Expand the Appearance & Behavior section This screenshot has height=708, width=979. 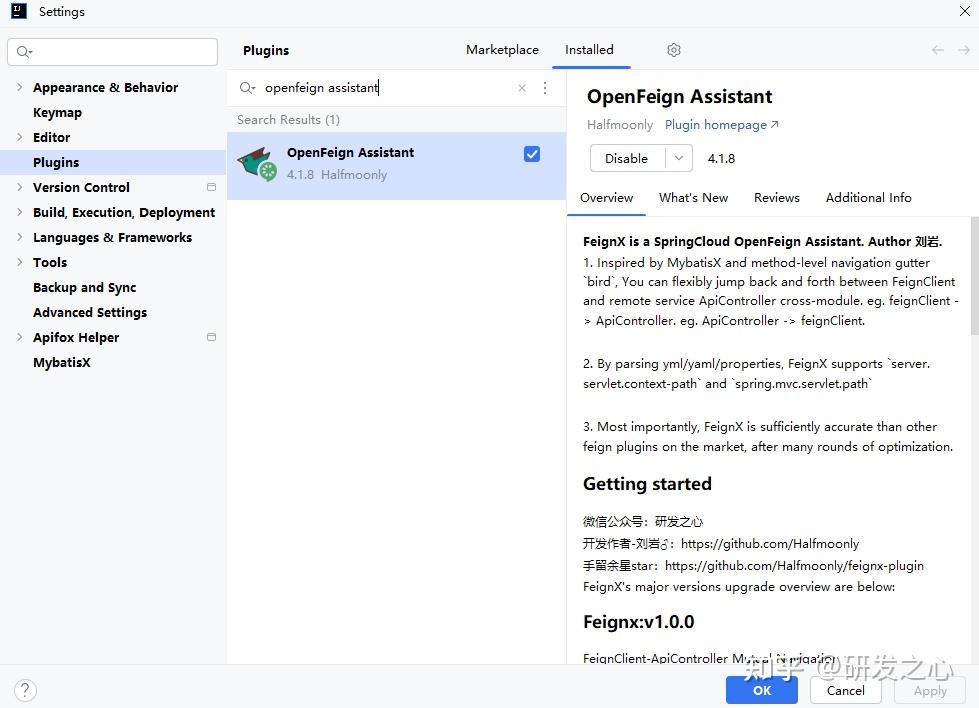[19, 87]
